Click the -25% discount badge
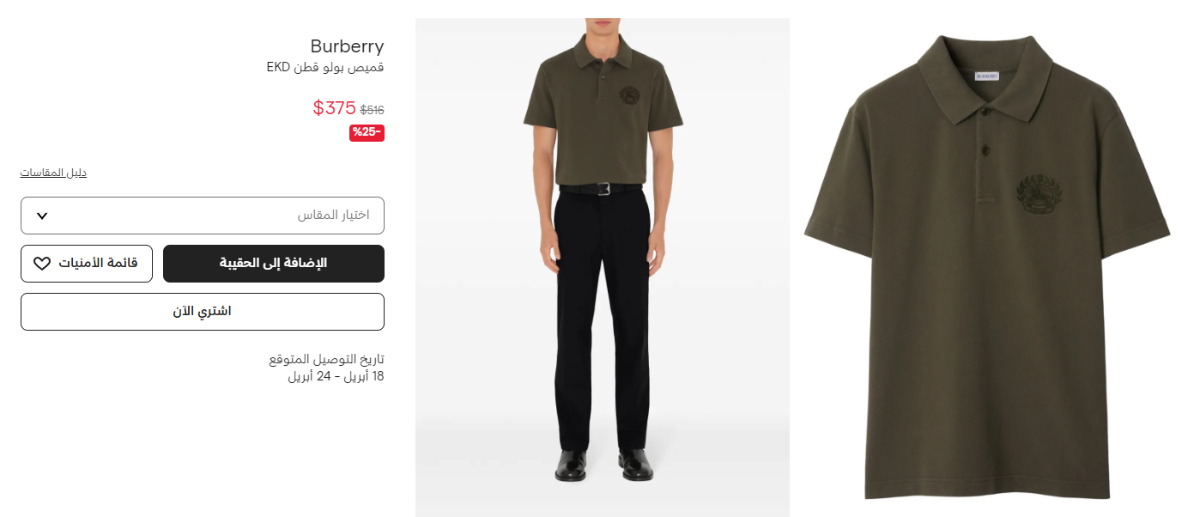This screenshot has width=1200, height=517. click(x=367, y=133)
